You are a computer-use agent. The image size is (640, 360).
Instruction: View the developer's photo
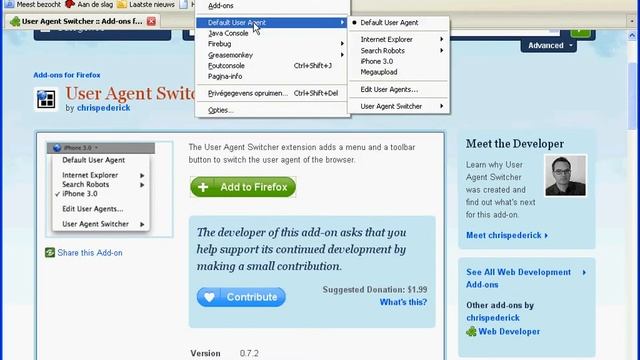point(565,176)
